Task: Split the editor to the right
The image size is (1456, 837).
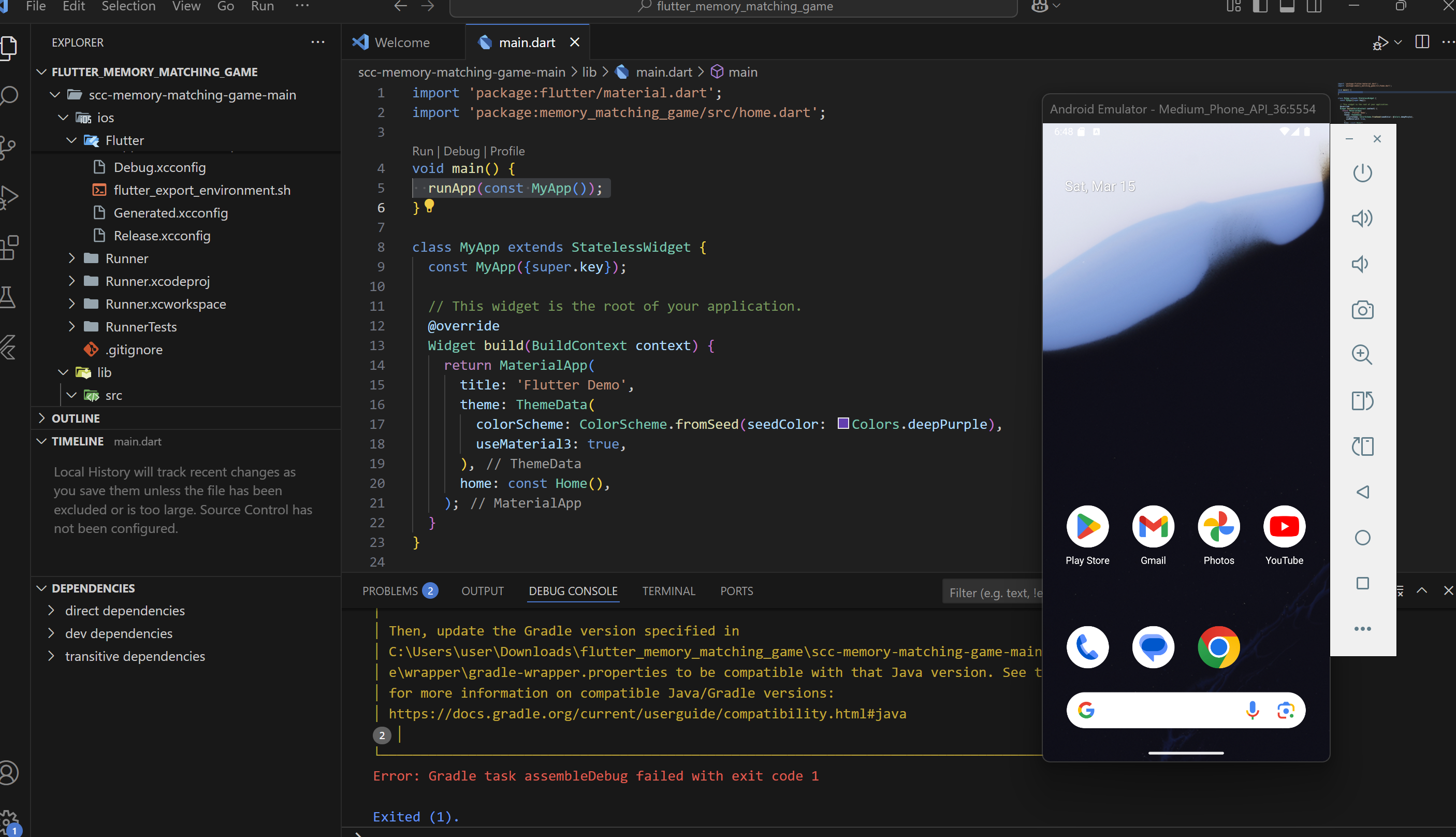Action: pyautogui.click(x=1422, y=42)
